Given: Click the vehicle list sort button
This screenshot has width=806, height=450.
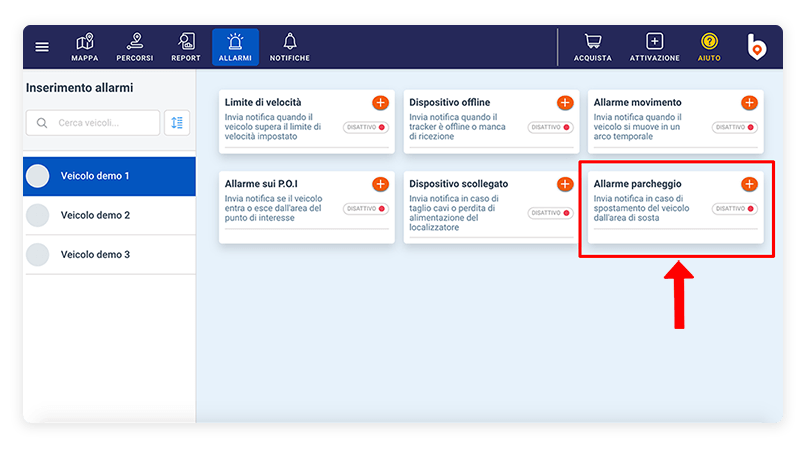Looking at the screenshot, I should [177, 122].
